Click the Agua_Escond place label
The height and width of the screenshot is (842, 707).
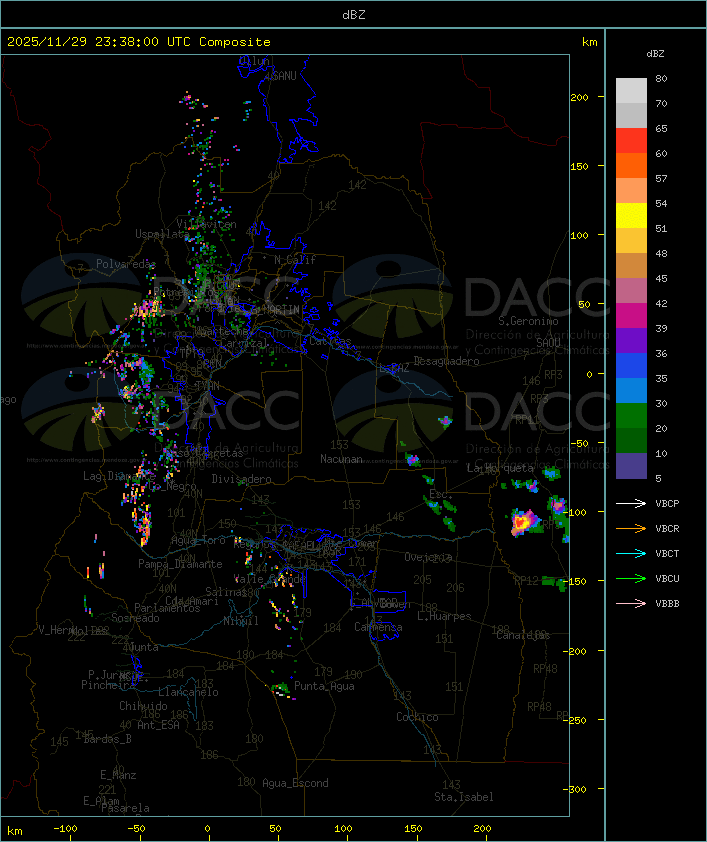click(295, 783)
